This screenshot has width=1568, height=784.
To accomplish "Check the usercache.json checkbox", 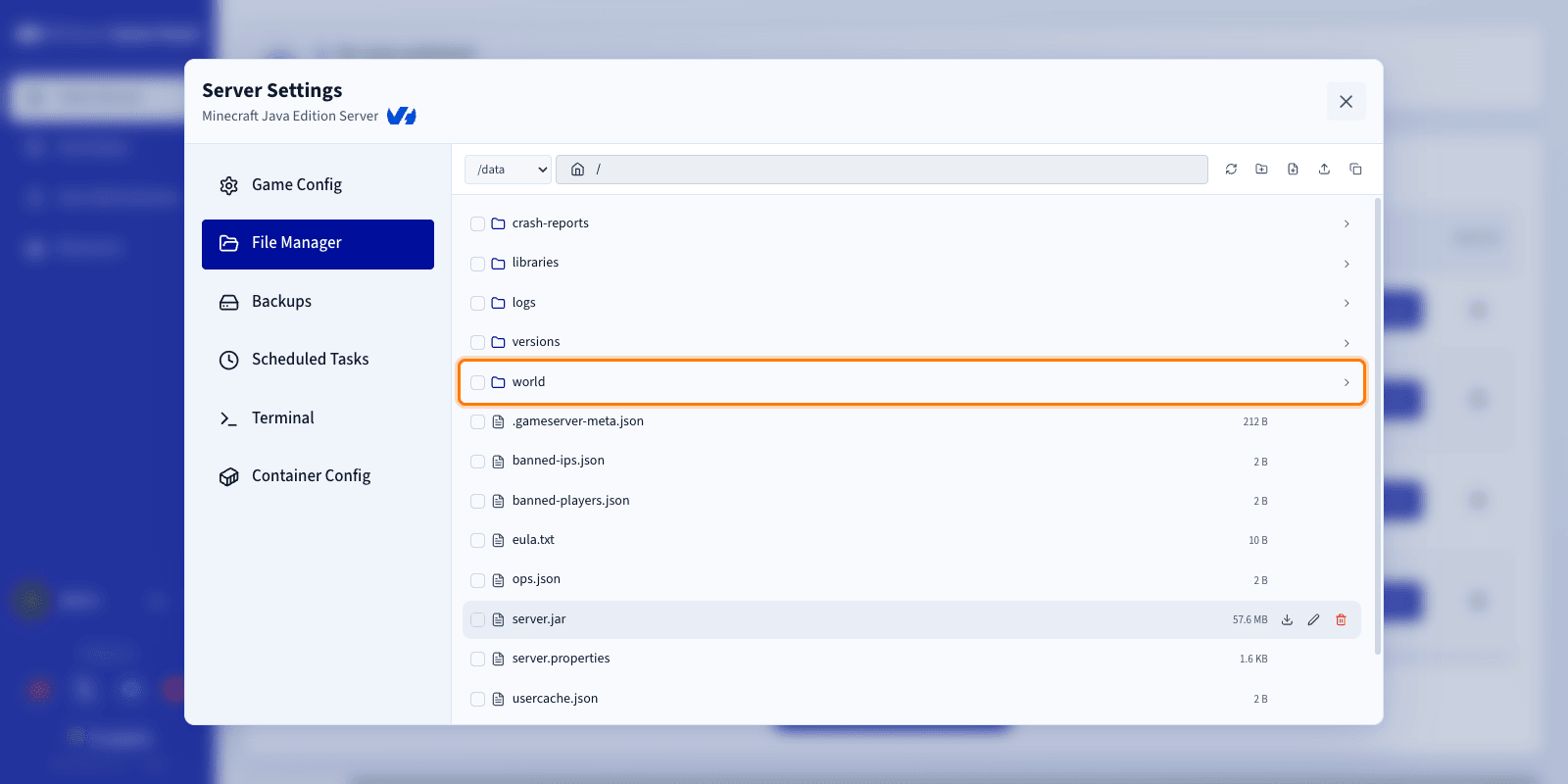I will [477, 699].
